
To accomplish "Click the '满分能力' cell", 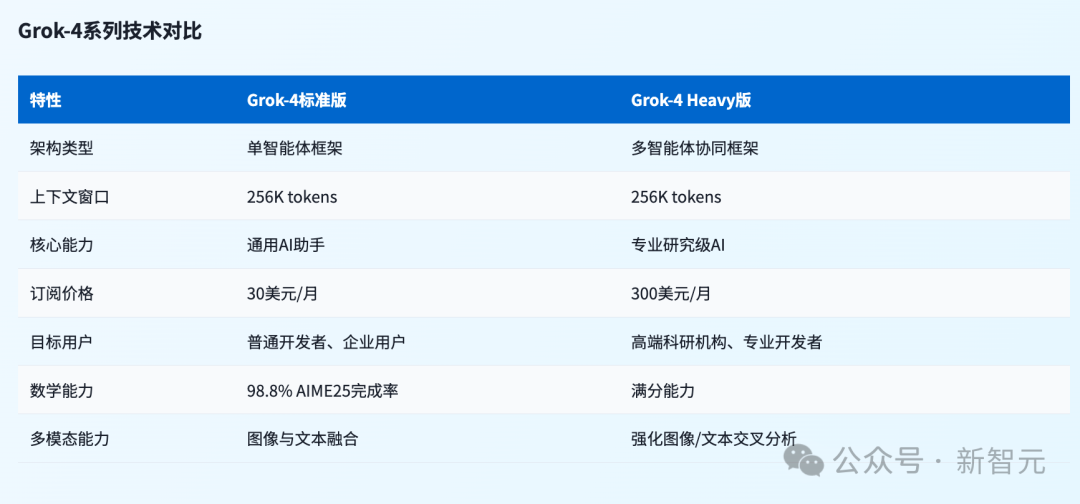I will click(663, 391).
